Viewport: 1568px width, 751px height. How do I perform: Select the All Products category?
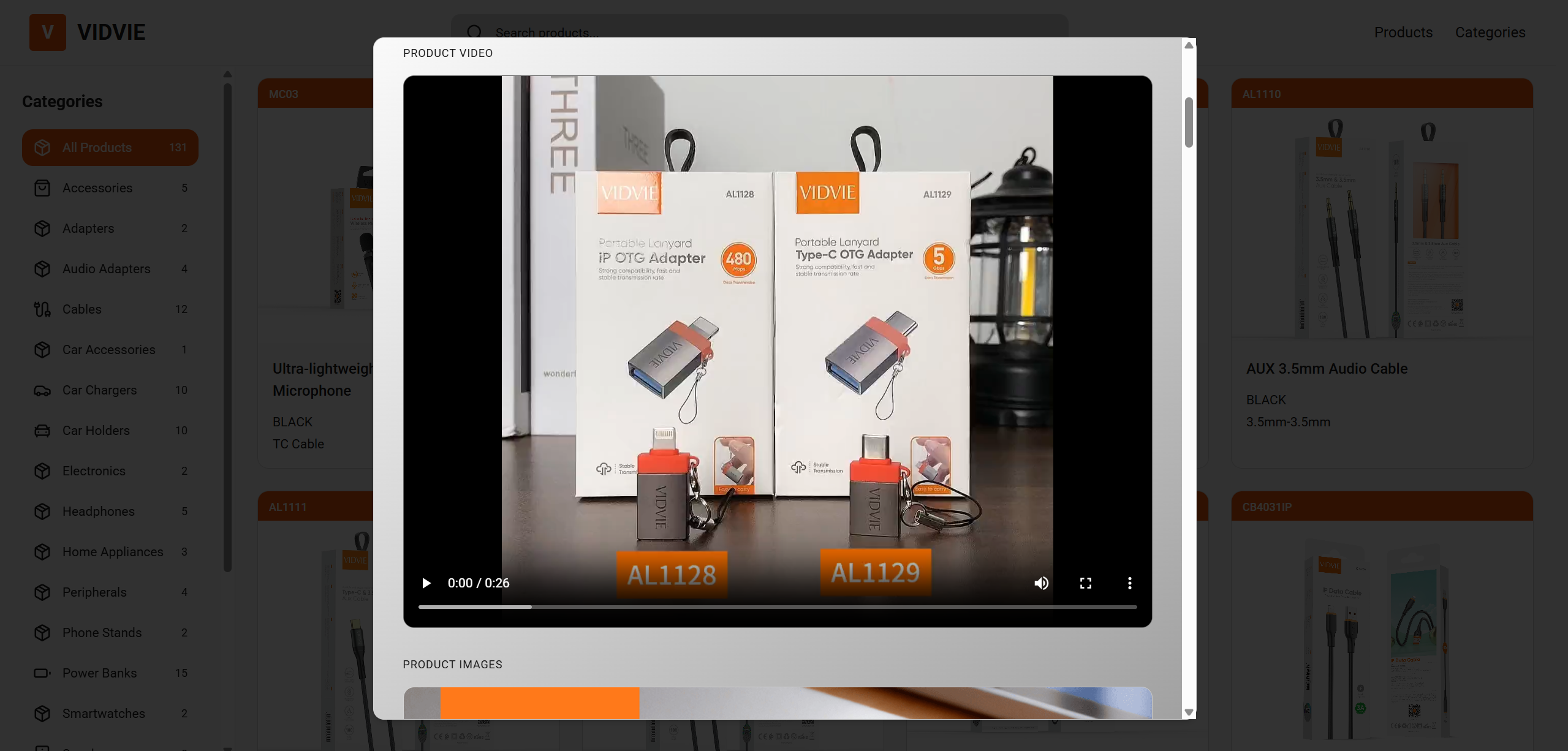coord(110,148)
